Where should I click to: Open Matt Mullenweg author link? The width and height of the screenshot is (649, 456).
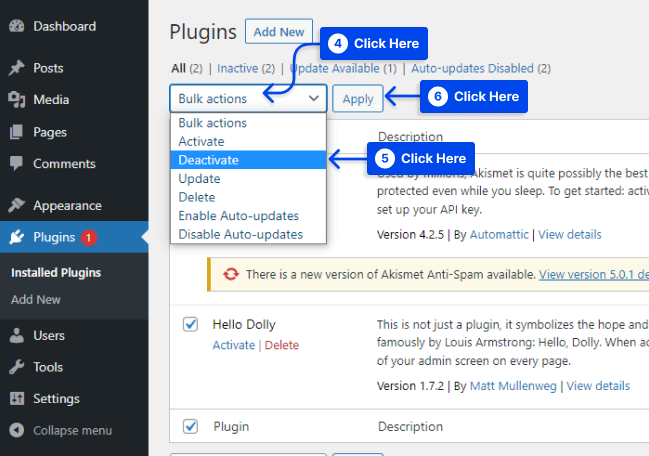(x=513, y=386)
